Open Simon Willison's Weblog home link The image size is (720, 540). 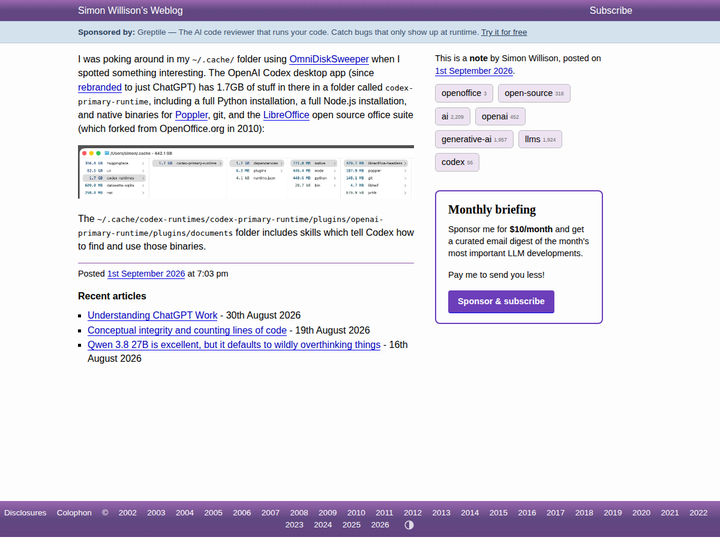pos(130,11)
